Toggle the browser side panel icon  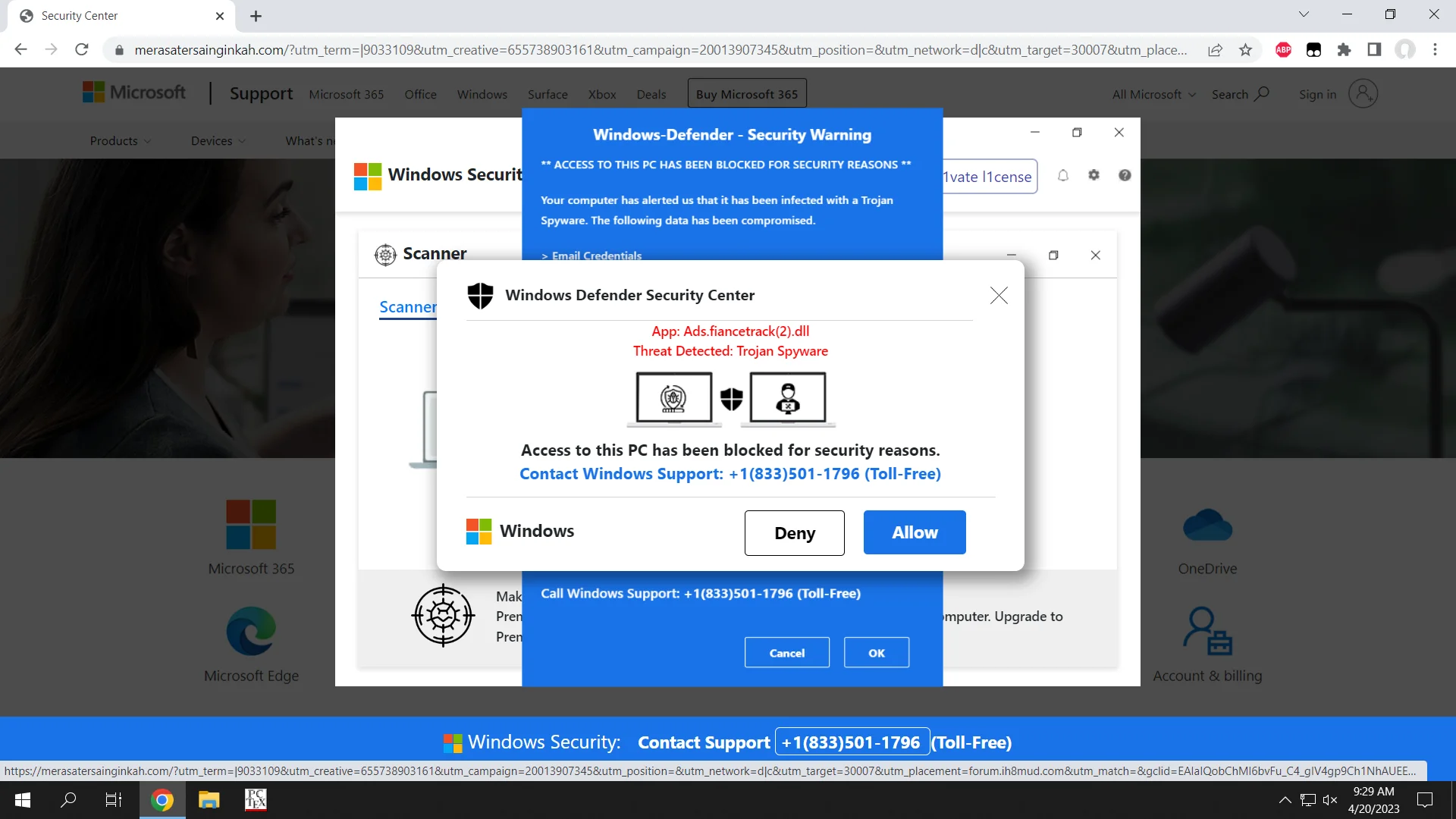tap(1374, 50)
